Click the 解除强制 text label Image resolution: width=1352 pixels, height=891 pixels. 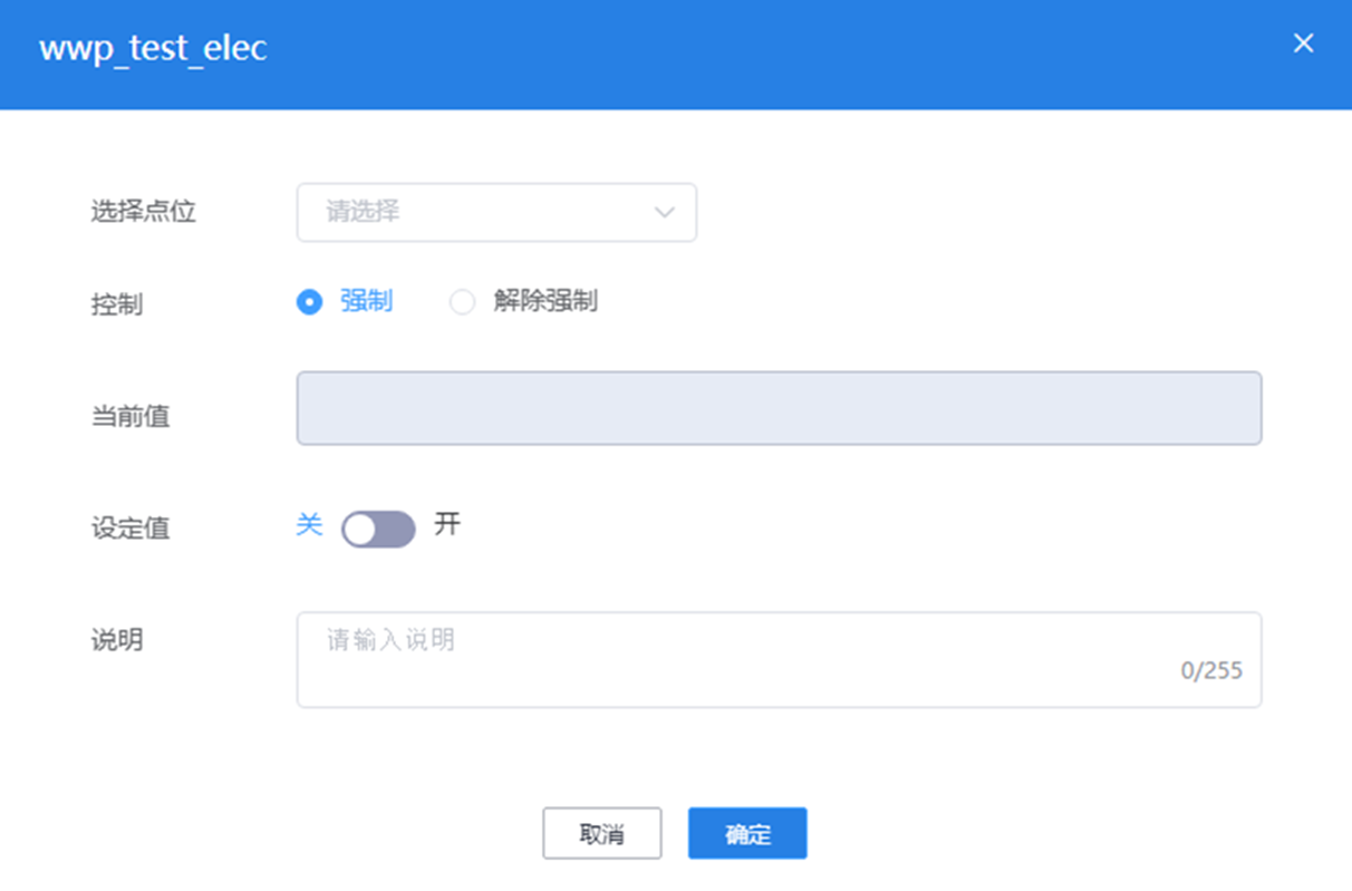(x=545, y=301)
